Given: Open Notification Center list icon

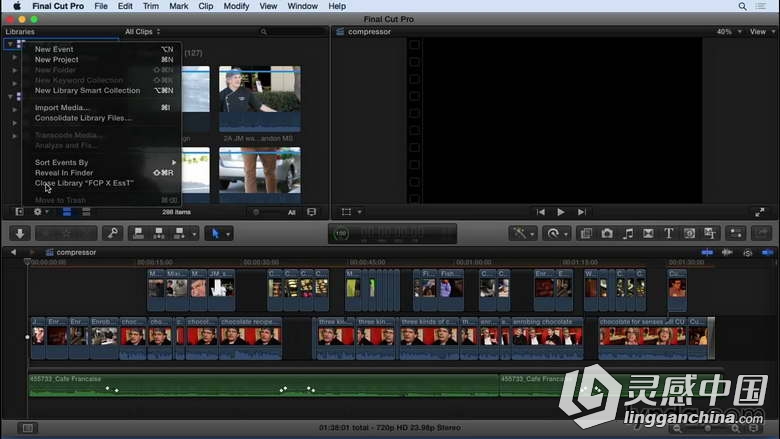Looking at the screenshot, I should pos(761,6).
